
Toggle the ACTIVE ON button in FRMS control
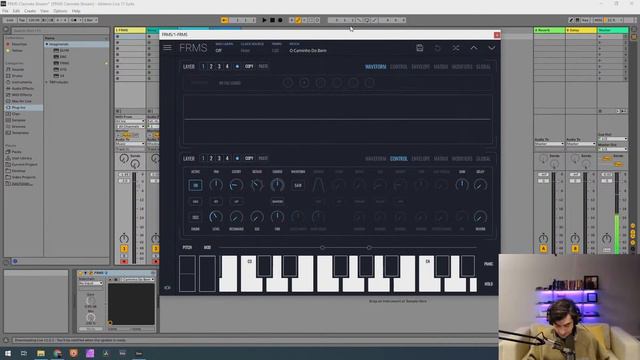click(196, 185)
